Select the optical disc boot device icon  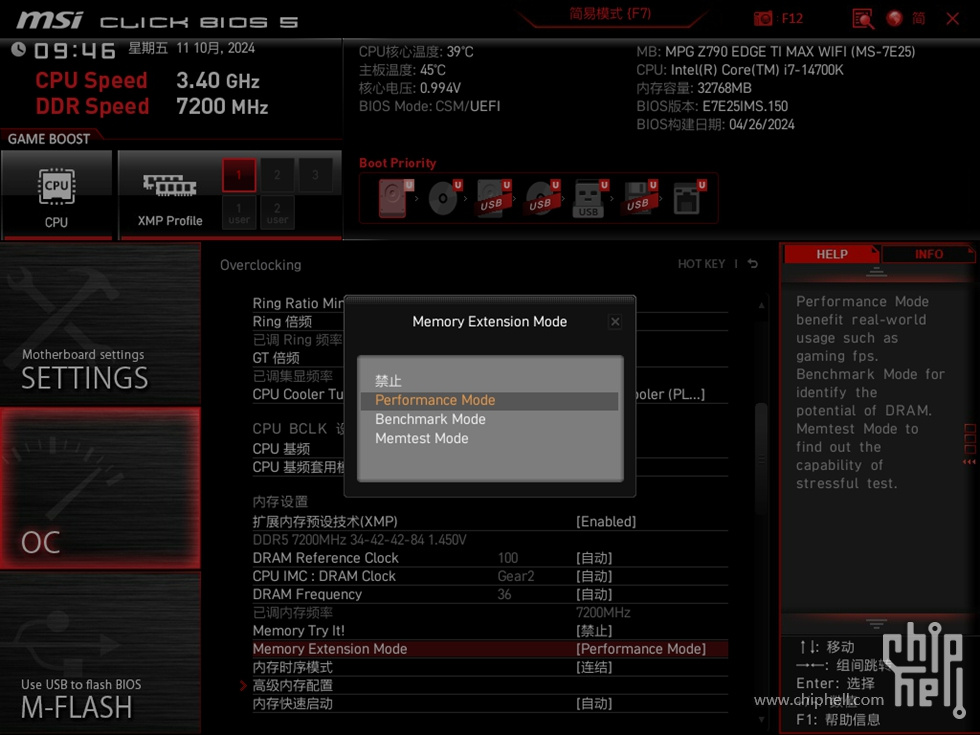[x=444, y=198]
